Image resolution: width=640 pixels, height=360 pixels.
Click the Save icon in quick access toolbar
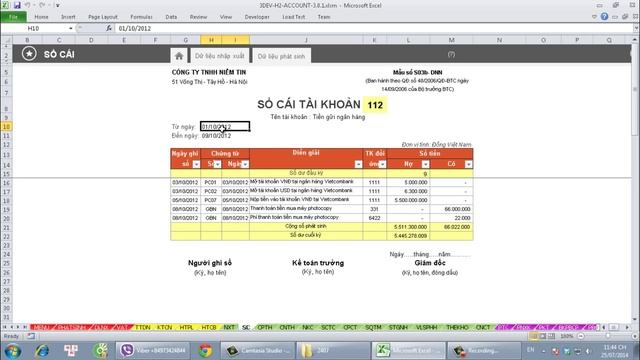[17, 5]
